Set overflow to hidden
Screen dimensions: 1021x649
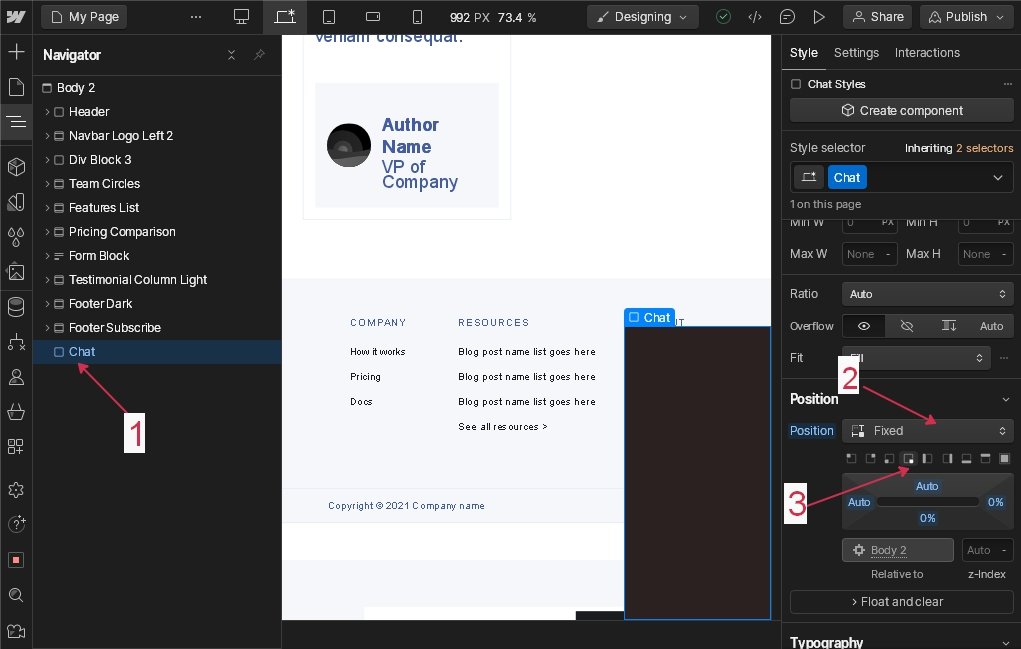click(907, 326)
